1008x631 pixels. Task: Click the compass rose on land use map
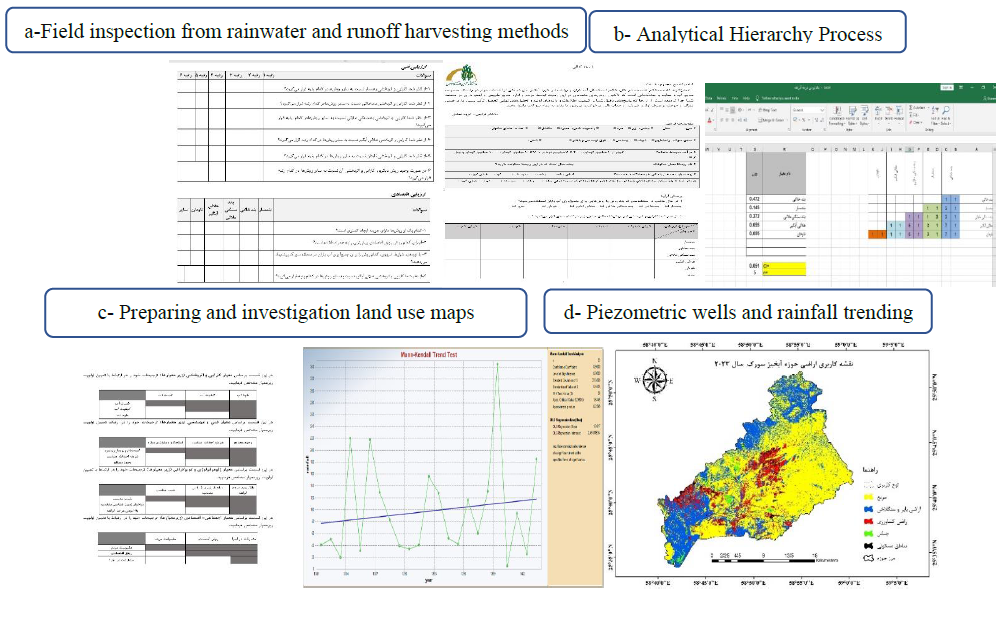point(656,380)
